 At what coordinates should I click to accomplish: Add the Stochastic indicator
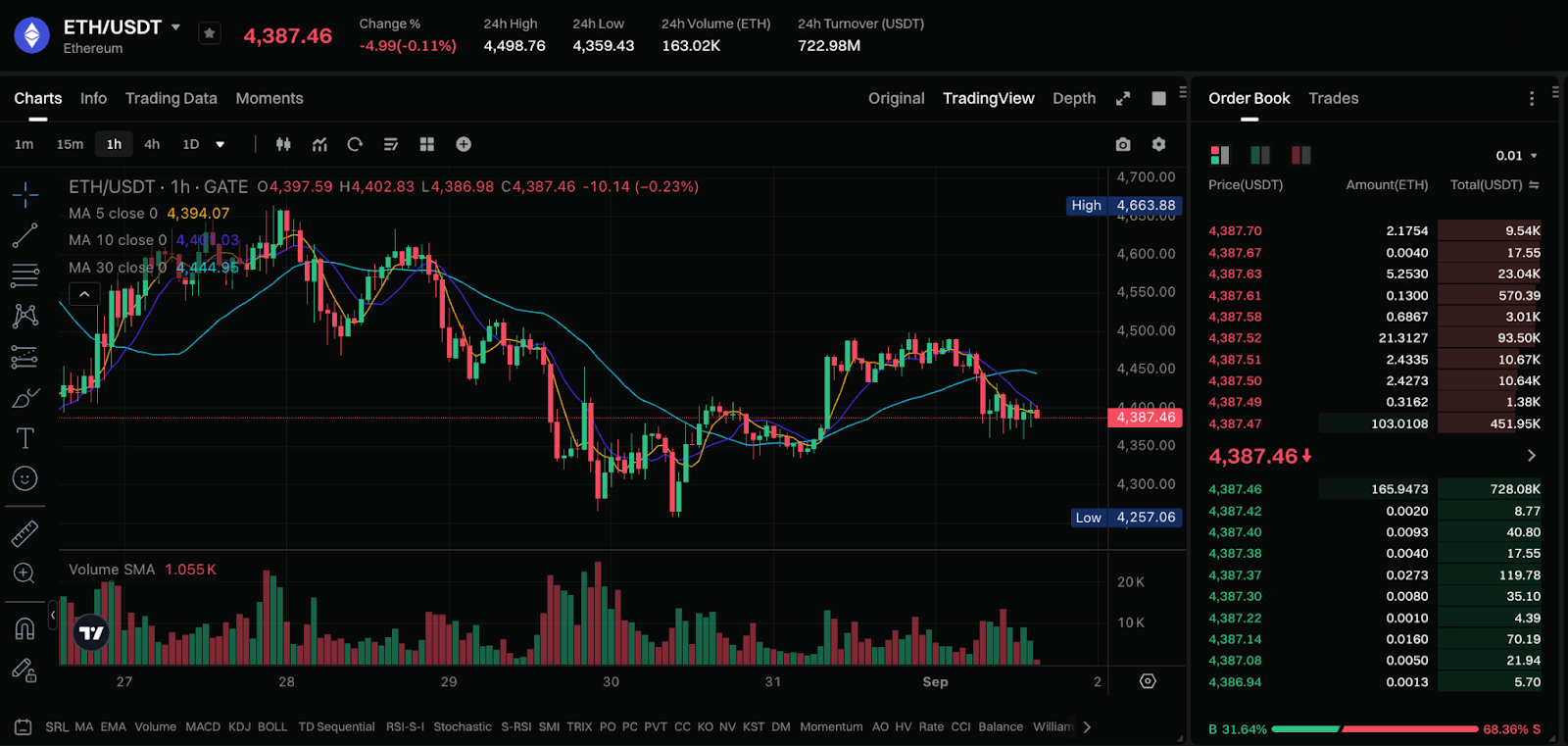(x=463, y=727)
